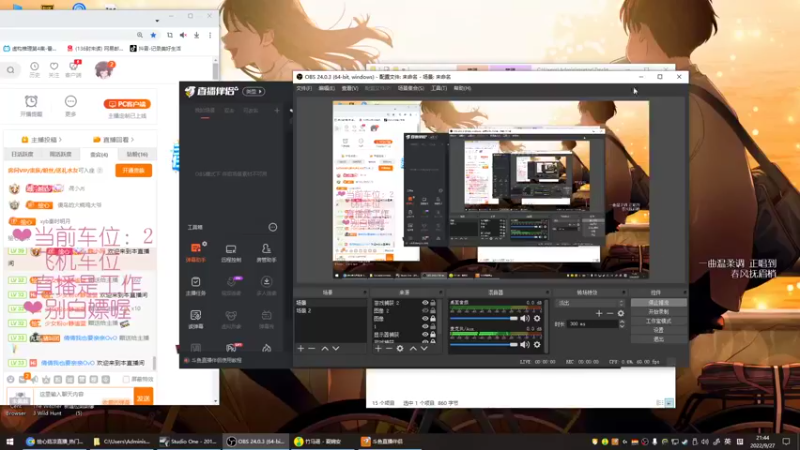This screenshot has width=800, height=450.
Task: Mute the desktop audio channel
Action: [524, 318]
